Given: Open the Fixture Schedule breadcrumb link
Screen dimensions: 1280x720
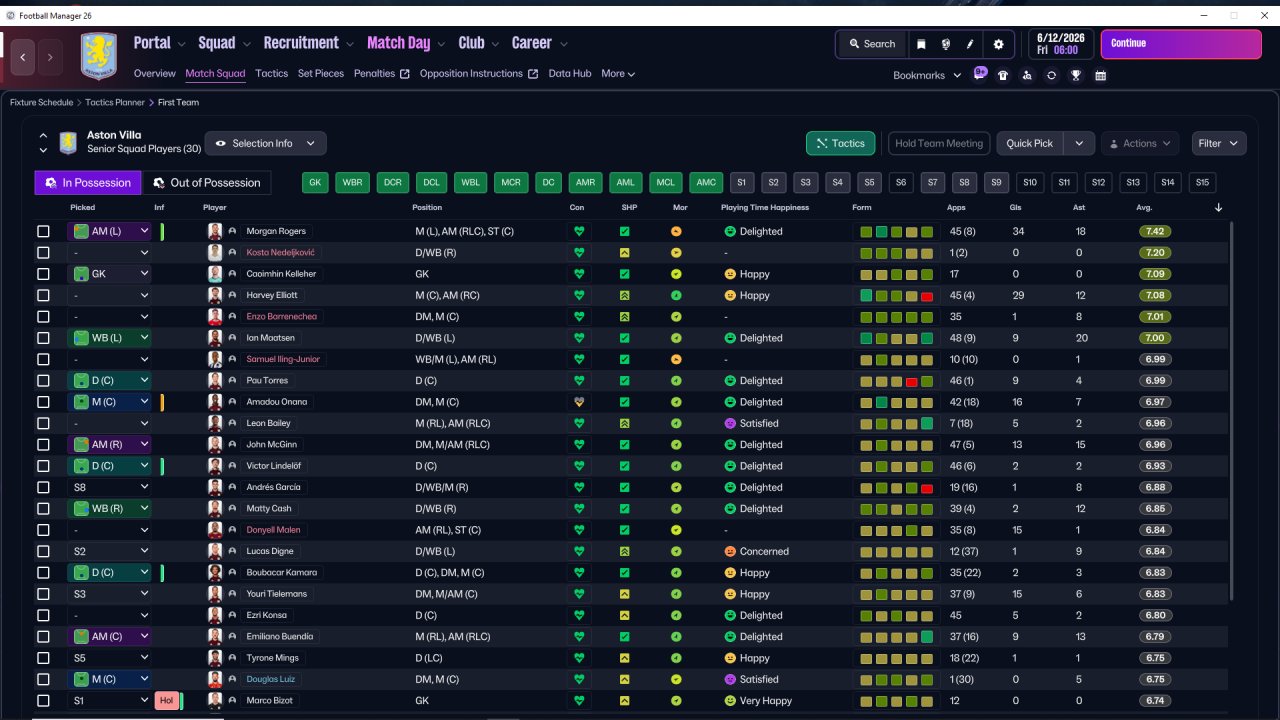Looking at the screenshot, I should click(x=41, y=102).
